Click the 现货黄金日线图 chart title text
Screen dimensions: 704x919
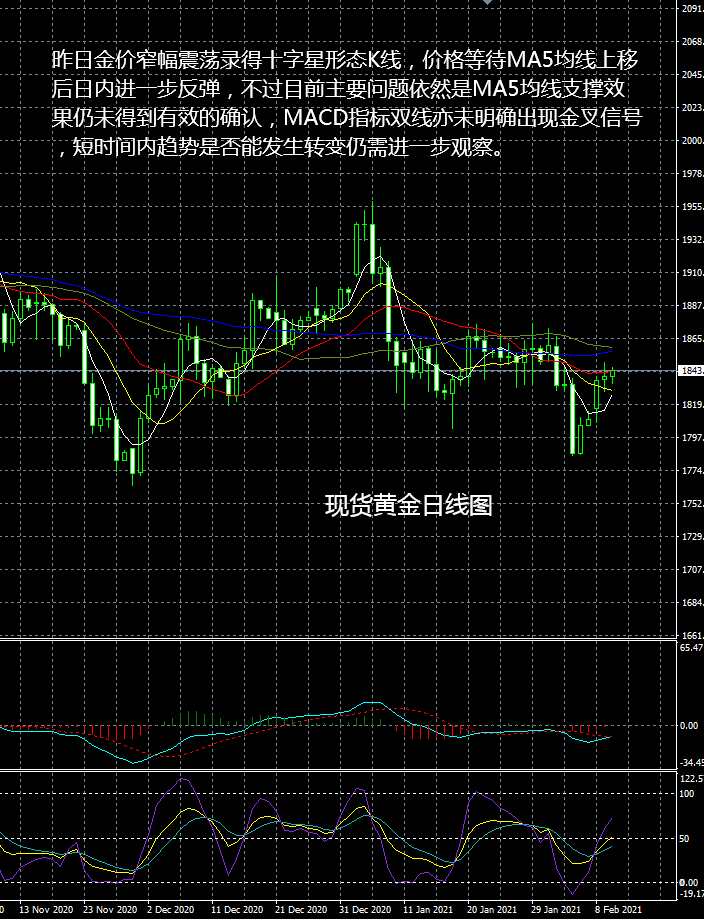(409, 505)
